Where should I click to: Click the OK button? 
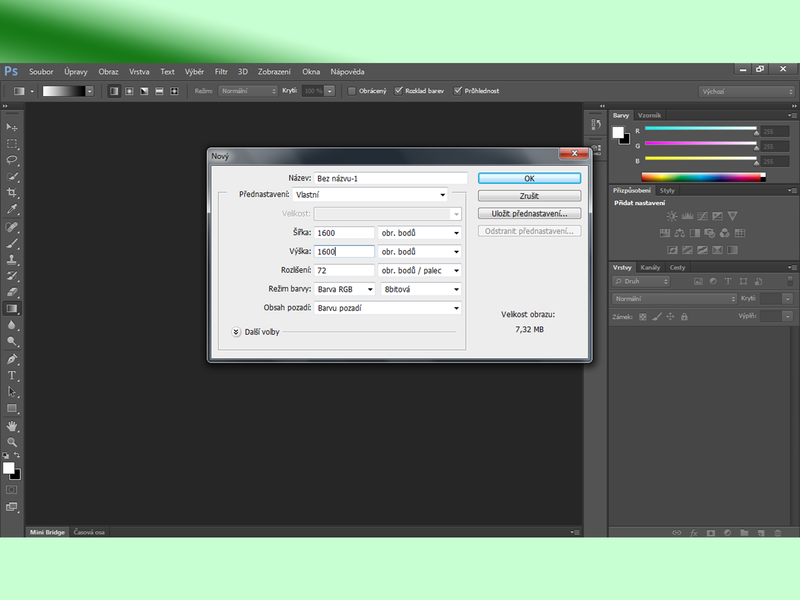coord(529,178)
